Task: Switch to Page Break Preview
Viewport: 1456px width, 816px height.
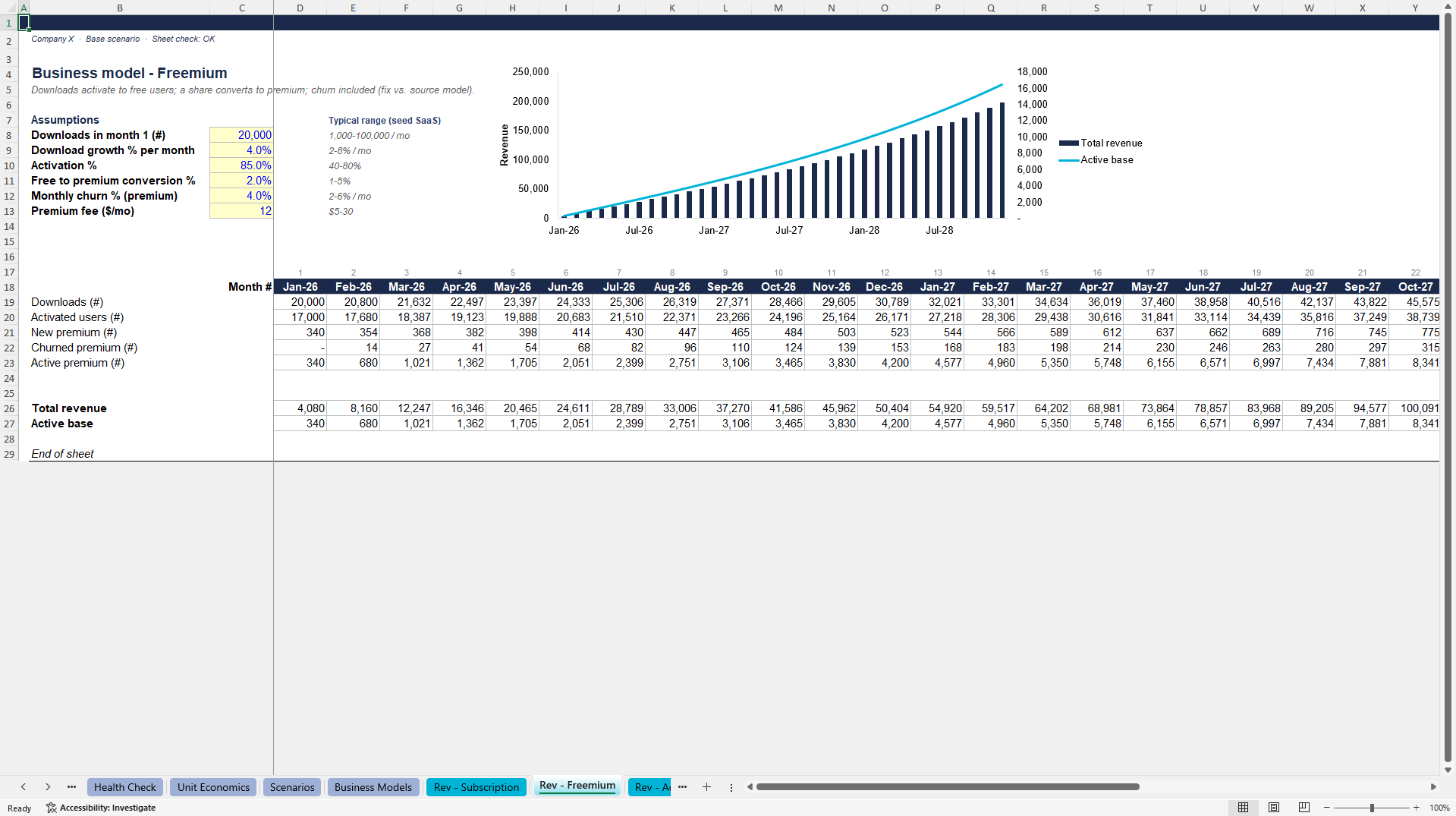Action: 1304,808
